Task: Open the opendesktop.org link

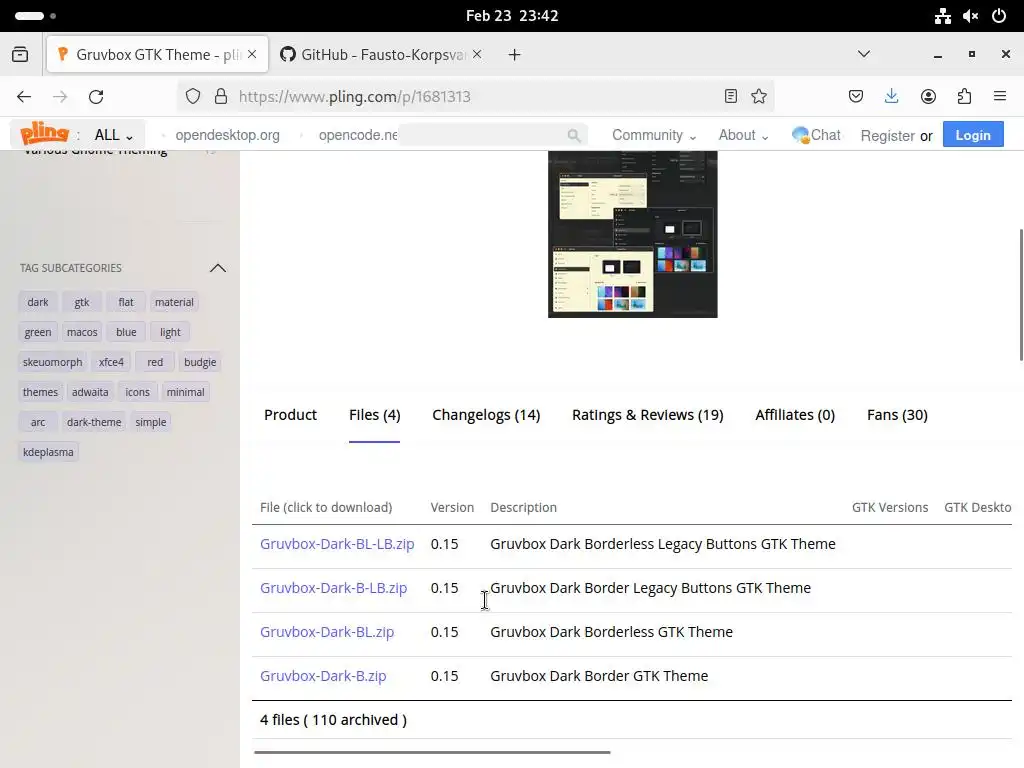Action: (227, 135)
